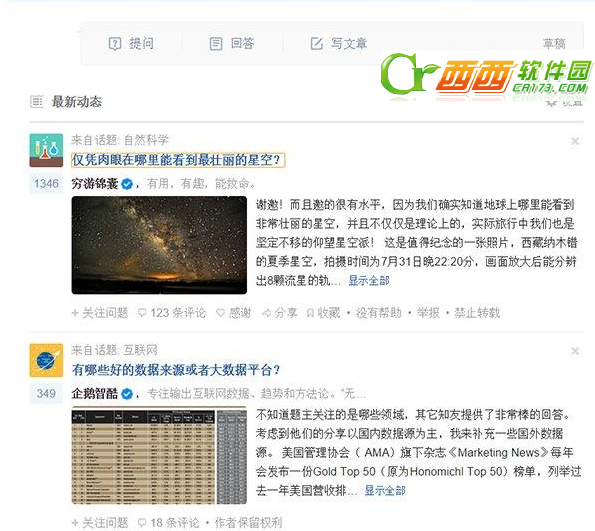595x531 pixels.
Task: Toggle the 349 upvote count button
Action: pyautogui.click(x=46, y=394)
